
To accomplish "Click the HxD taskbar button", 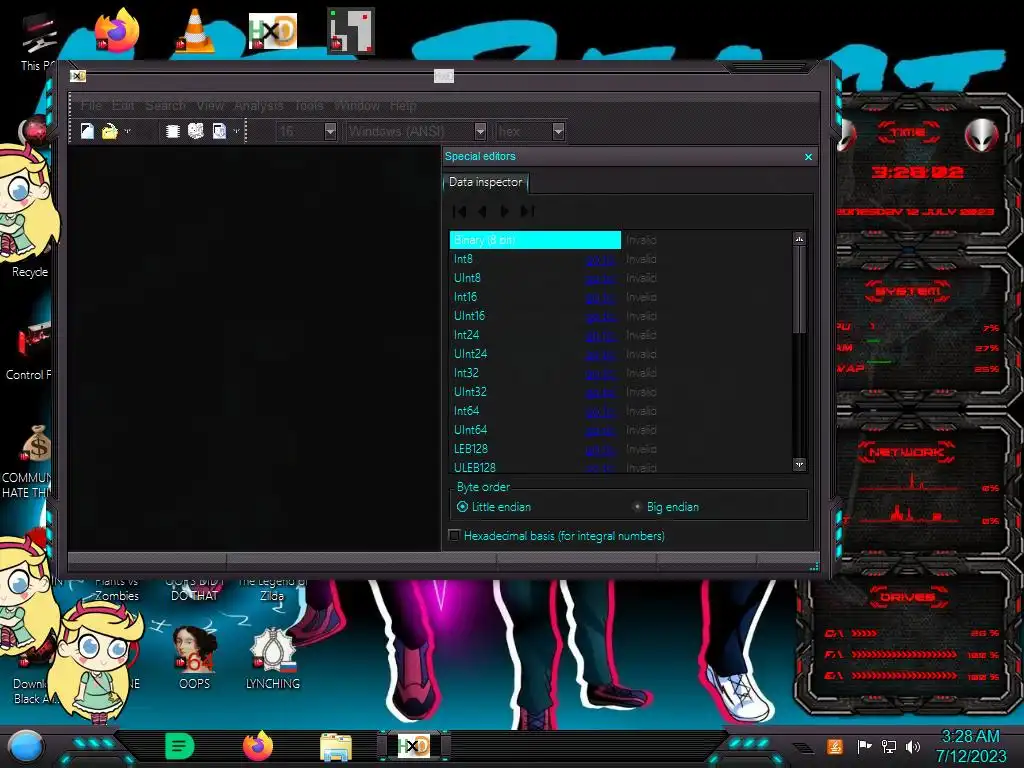I will [413, 746].
